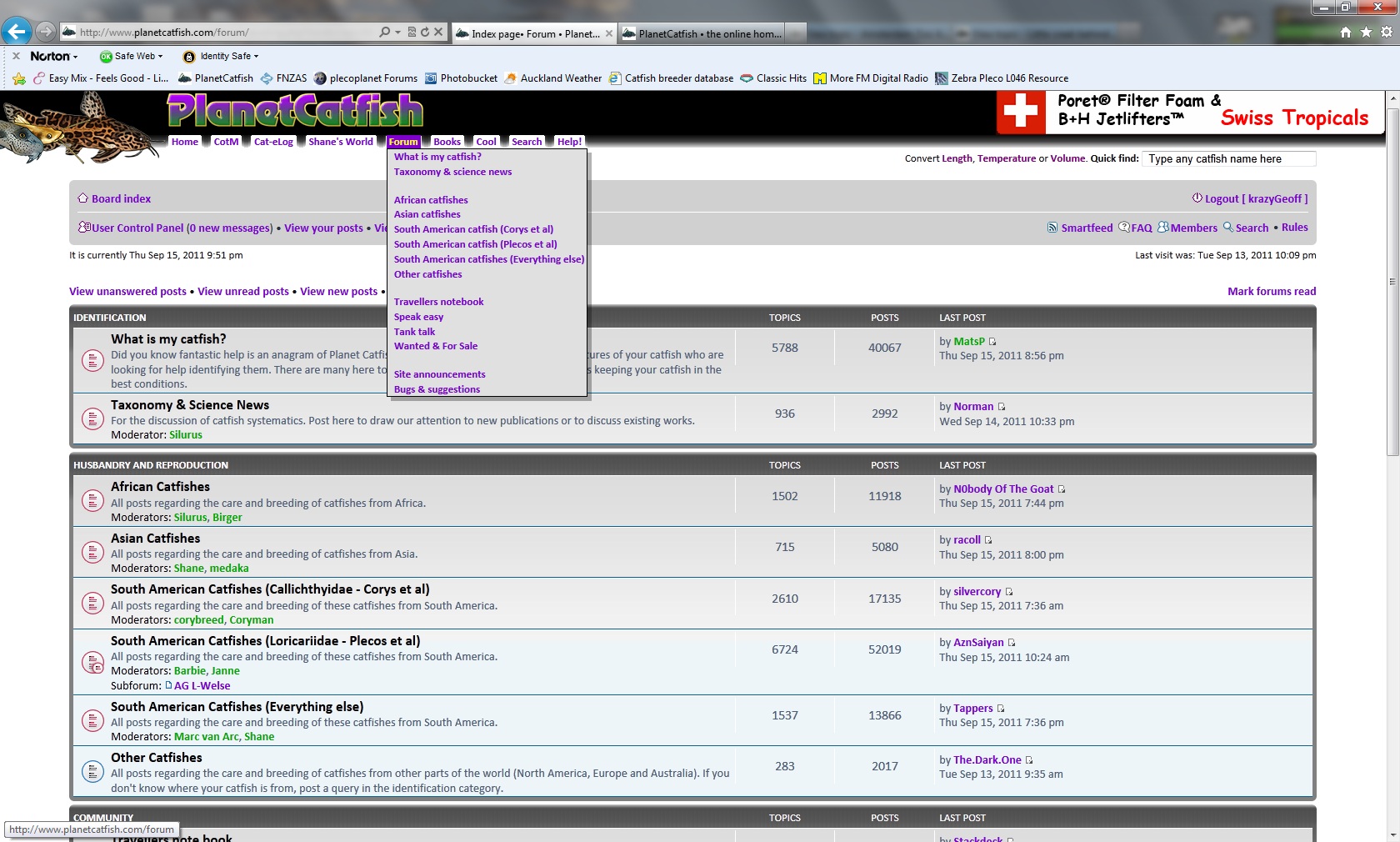
Task: Click the Board index home icon
Action: [82, 198]
